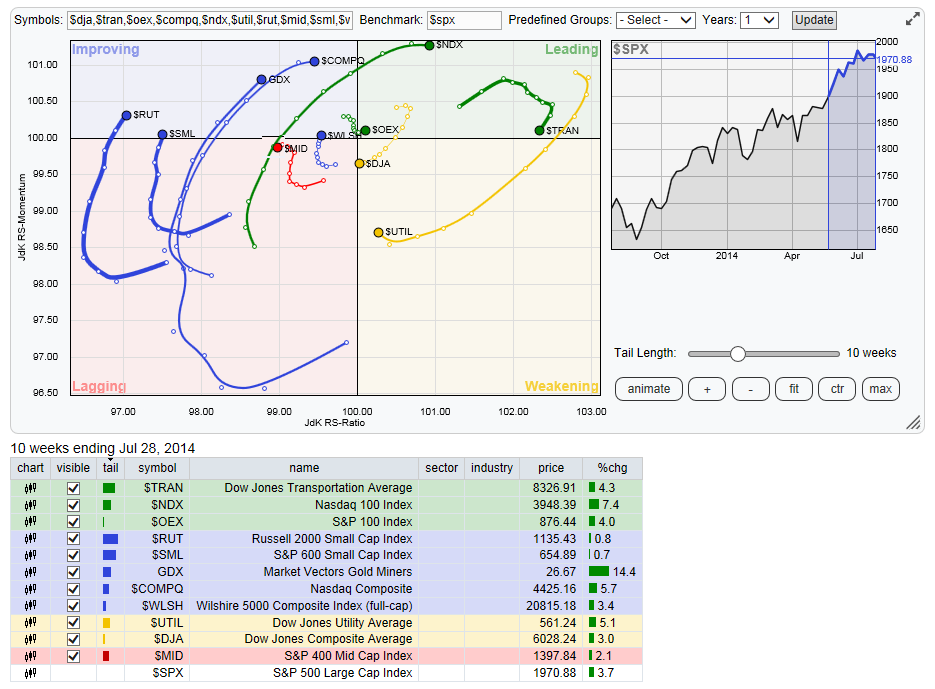Click the fit button
Image resolution: width=935 pixels, height=689 pixels.
pyautogui.click(x=794, y=389)
